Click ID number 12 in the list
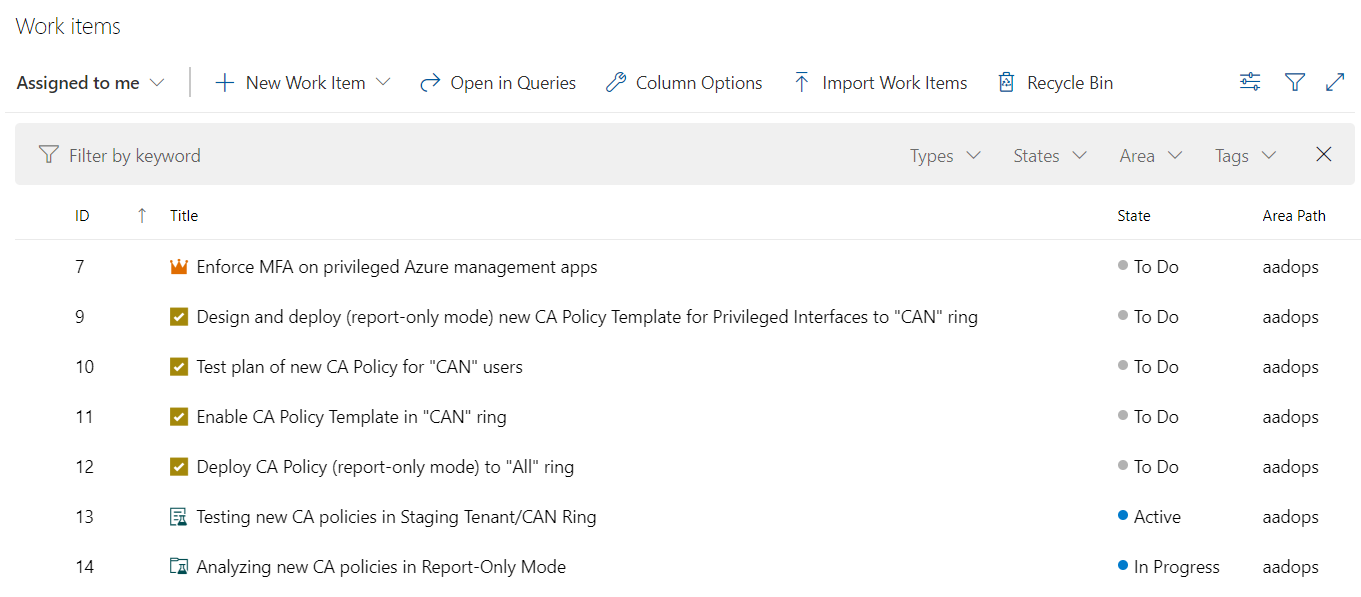 coord(84,467)
